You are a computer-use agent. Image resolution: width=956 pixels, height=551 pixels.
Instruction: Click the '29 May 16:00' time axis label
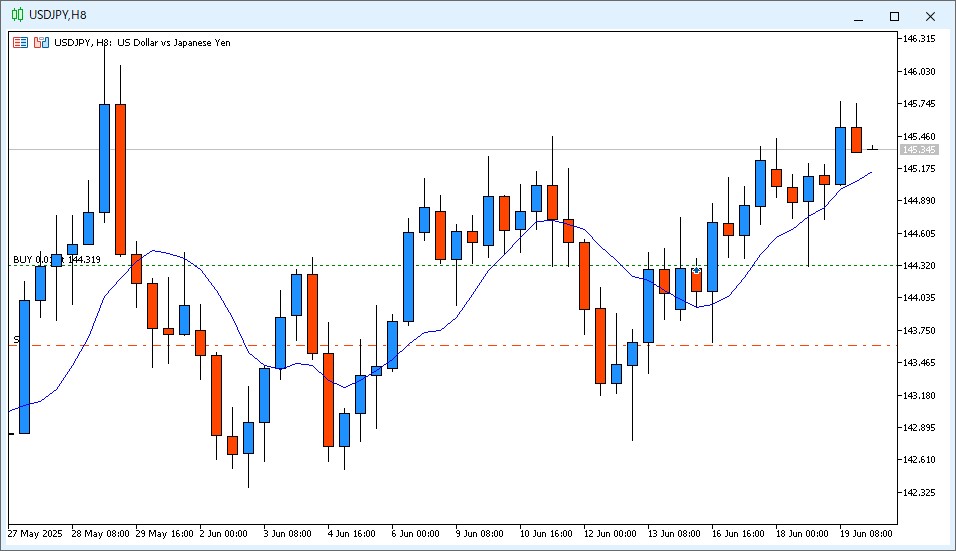tap(165, 534)
